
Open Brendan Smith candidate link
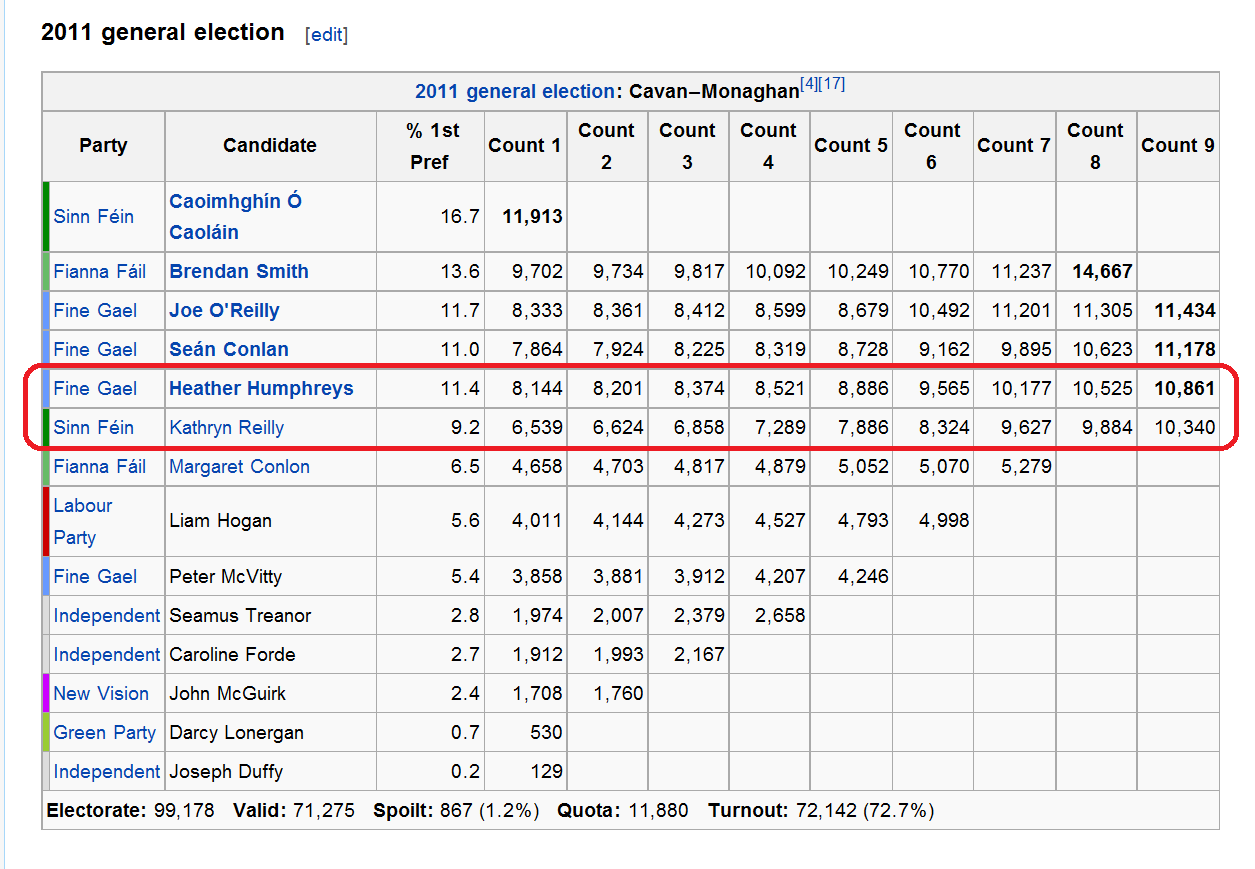click(238, 271)
